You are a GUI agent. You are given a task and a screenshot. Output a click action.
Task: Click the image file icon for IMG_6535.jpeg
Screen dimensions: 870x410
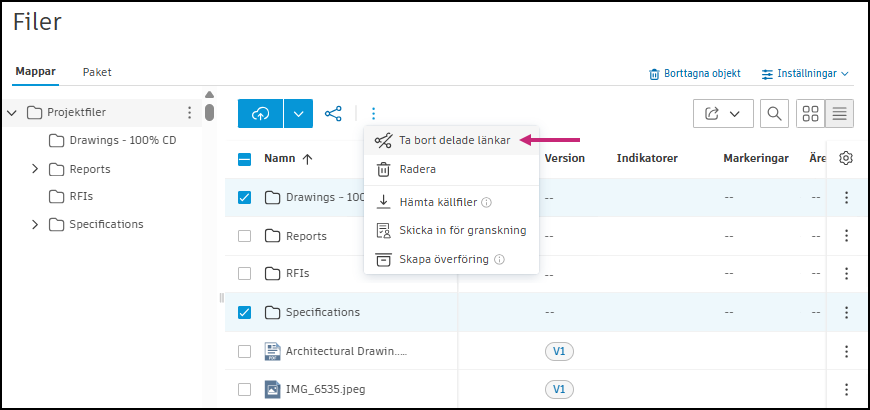coord(272,389)
